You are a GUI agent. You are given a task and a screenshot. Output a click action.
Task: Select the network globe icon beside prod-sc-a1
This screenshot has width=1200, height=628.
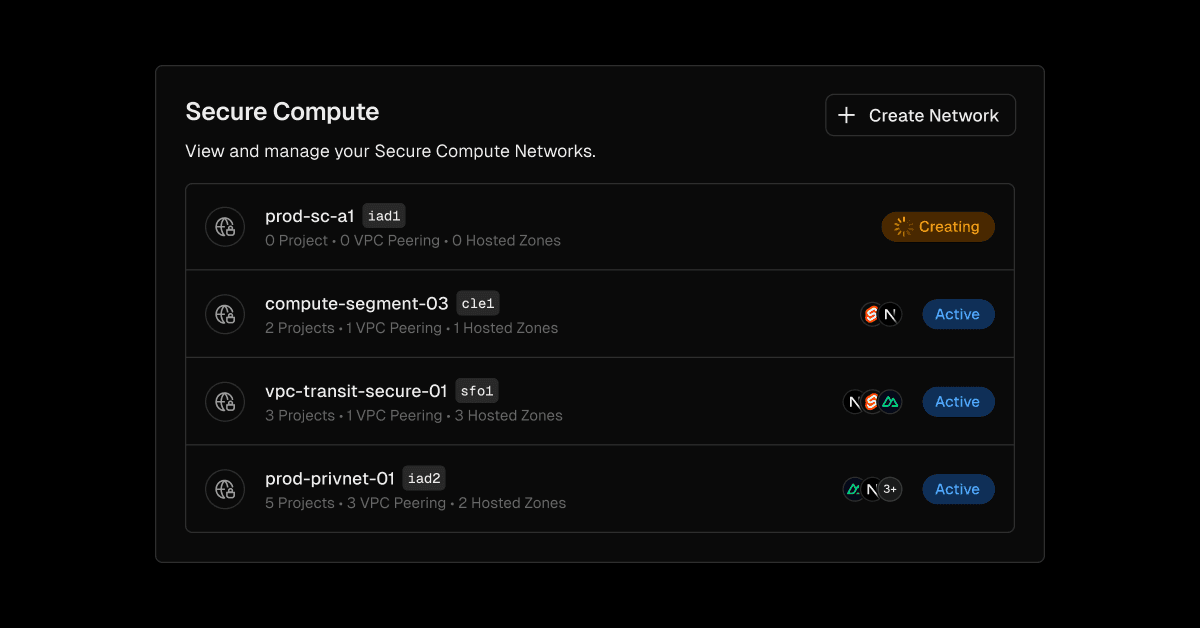click(x=225, y=226)
